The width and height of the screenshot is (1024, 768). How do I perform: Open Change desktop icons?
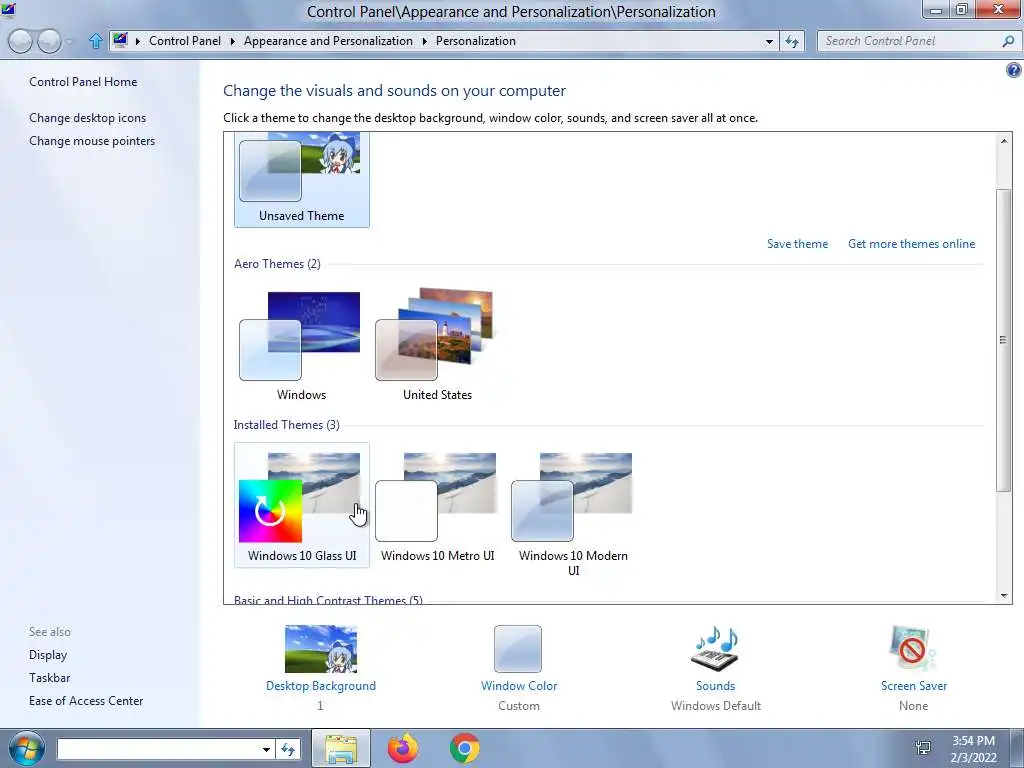click(x=88, y=118)
